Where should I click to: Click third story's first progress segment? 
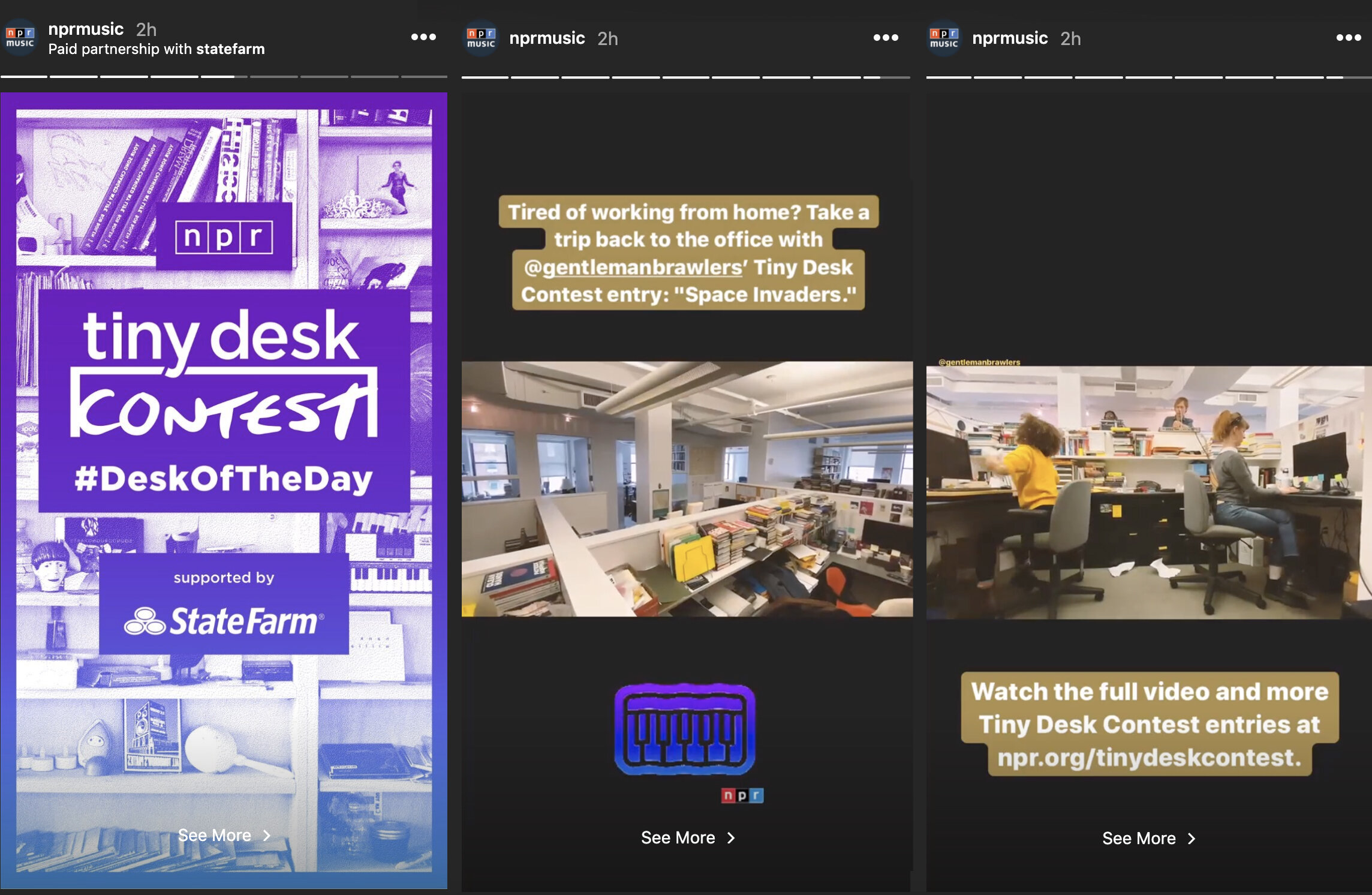pyautogui.click(x=949, y=77)
